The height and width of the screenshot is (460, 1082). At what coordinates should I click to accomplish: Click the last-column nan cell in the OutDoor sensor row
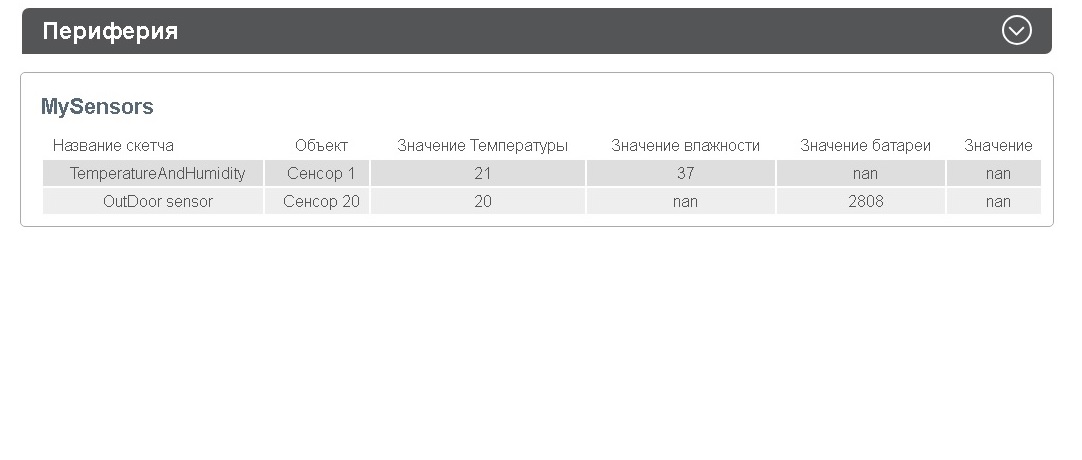coord(997,202)
